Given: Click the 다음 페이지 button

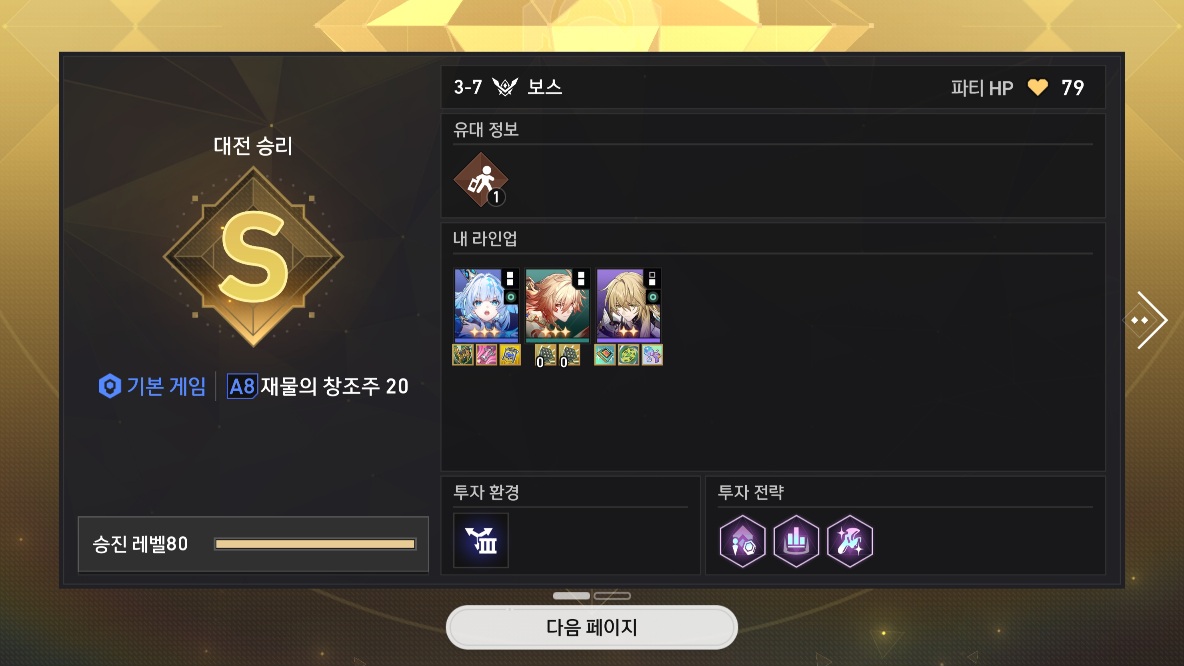Looking at the screenshot, I should (591, 627).
